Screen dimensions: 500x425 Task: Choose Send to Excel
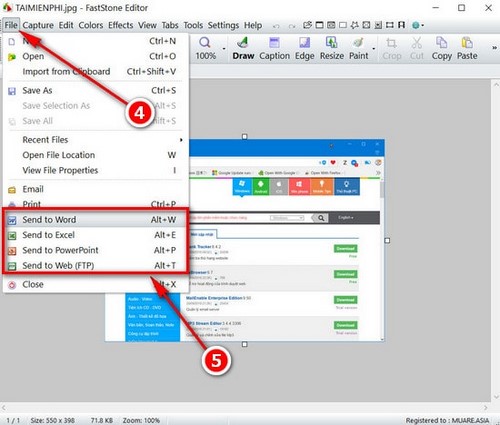pyautogui.click(x=95, y=235)
